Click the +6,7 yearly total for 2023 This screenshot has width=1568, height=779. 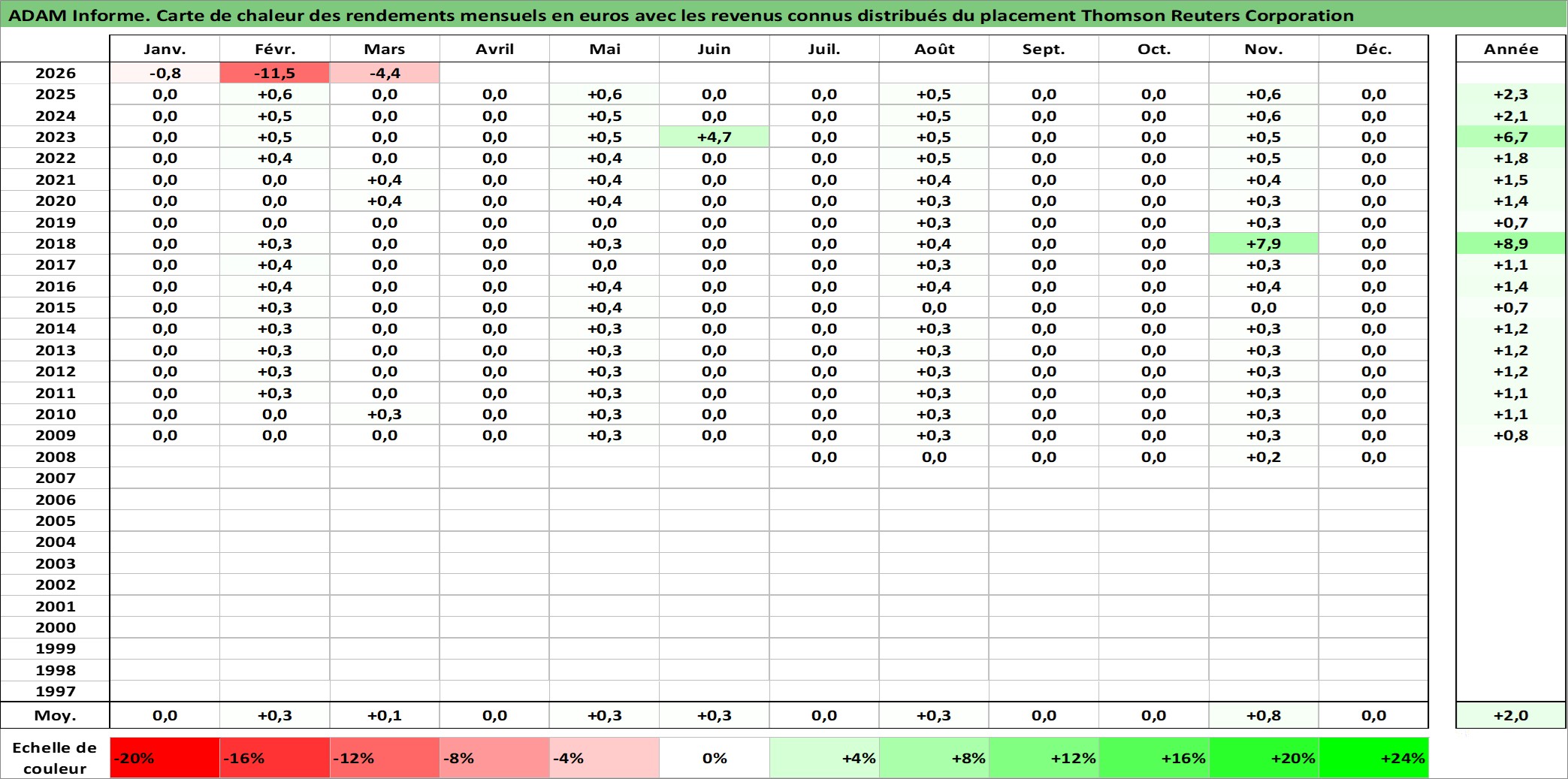[1511, 137]
